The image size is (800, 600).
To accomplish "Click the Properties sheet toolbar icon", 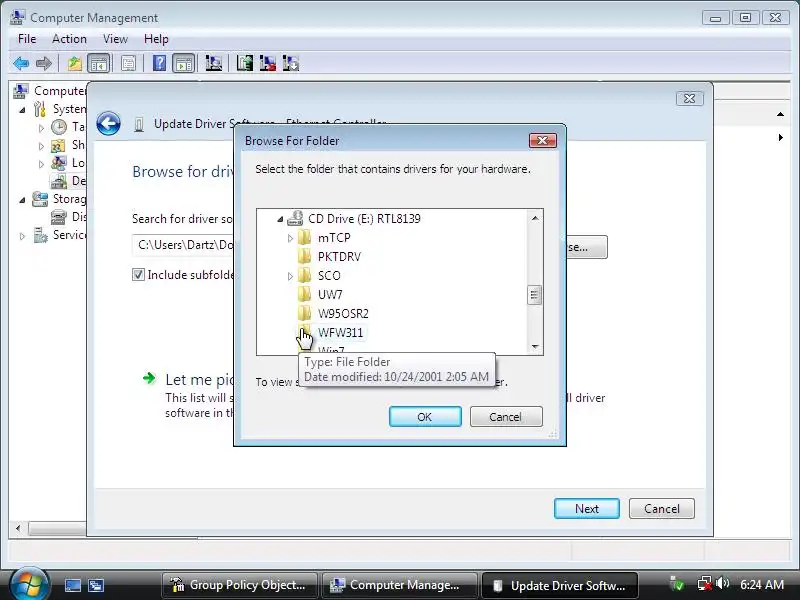I will click(x=129, y=64).
